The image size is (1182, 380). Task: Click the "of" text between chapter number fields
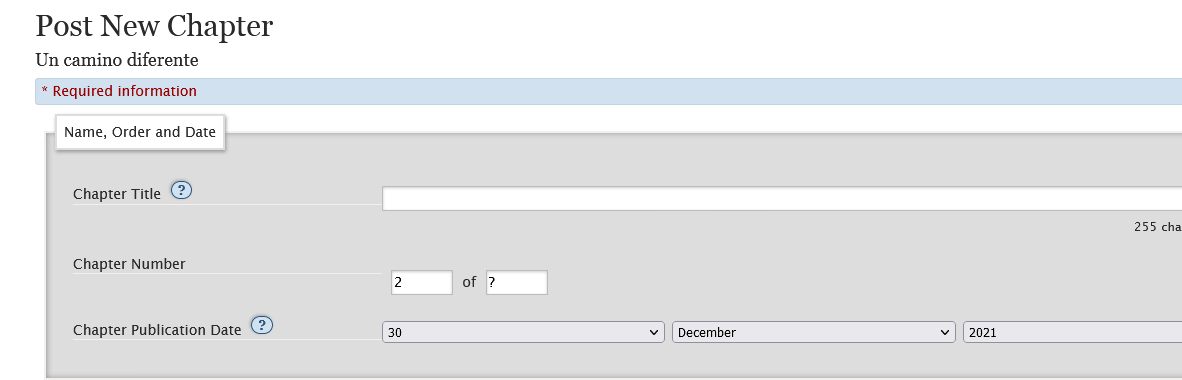click(469, 282)
